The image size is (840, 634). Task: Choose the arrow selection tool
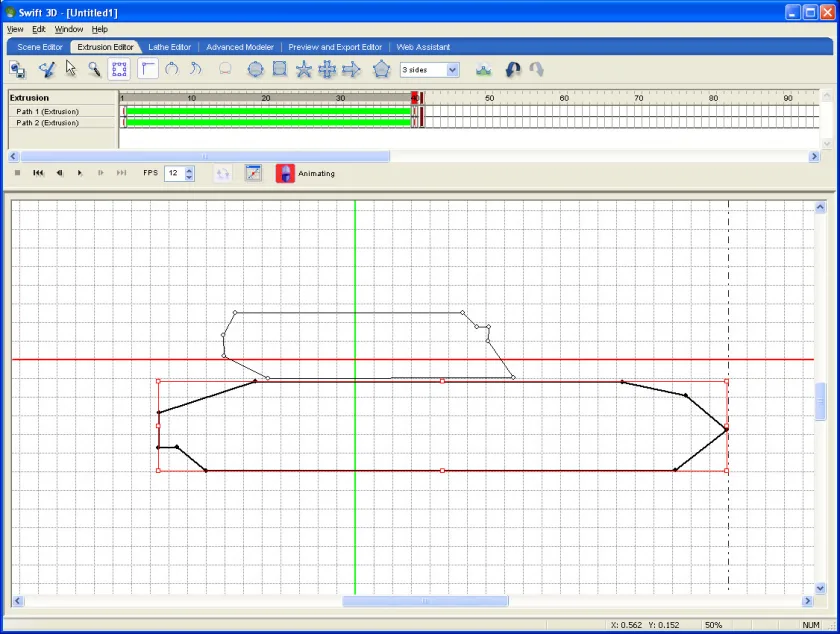[71, 70]
